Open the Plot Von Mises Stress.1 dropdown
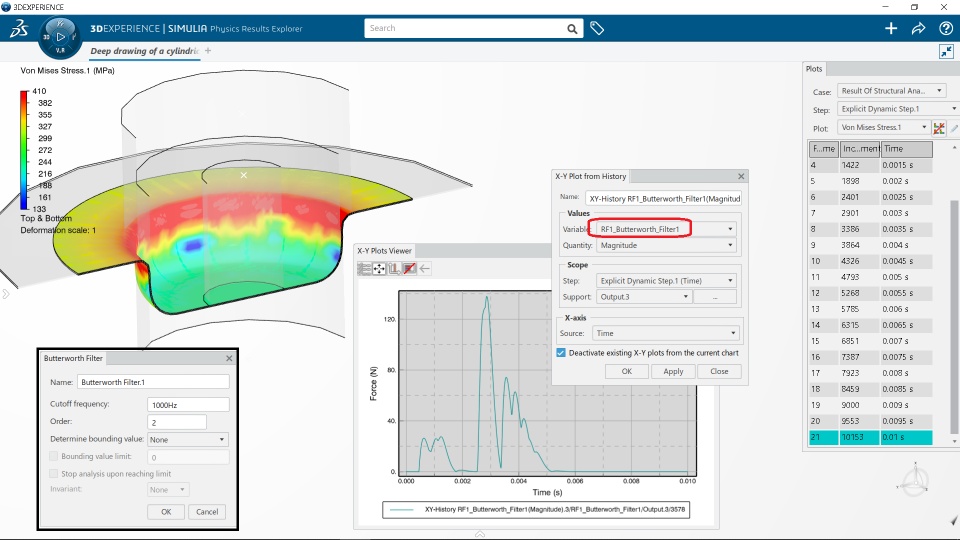The image size is (960, 540). pos(883,127)
